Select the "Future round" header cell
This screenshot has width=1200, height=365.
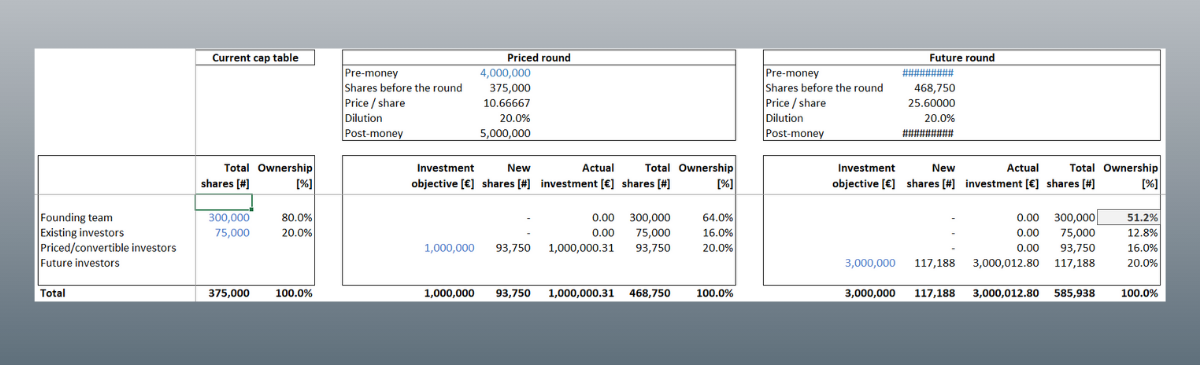[x=962, y=58]
